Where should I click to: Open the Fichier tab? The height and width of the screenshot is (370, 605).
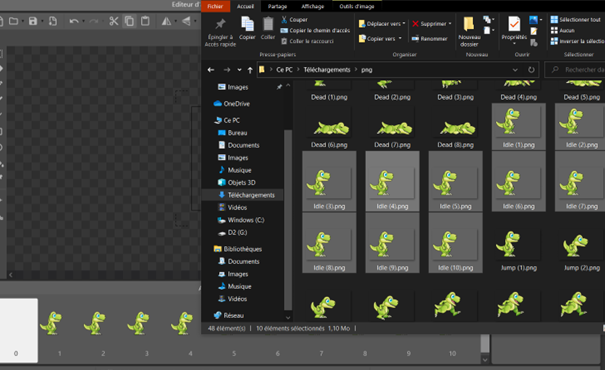click(215, 6)
